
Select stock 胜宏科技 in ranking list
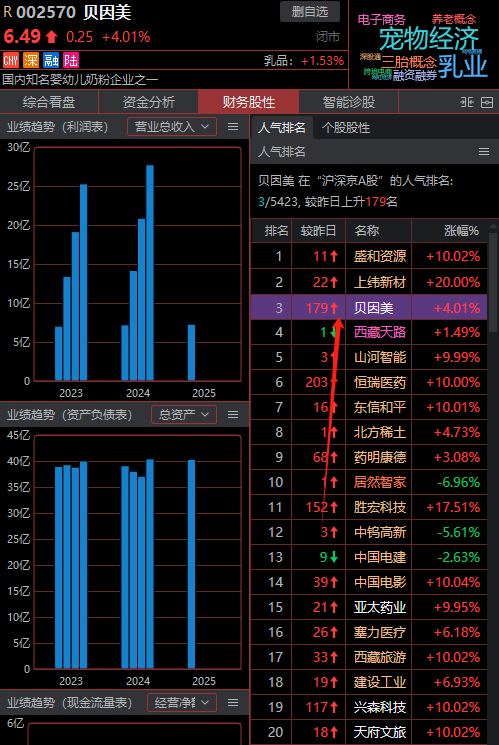[380, 507]
